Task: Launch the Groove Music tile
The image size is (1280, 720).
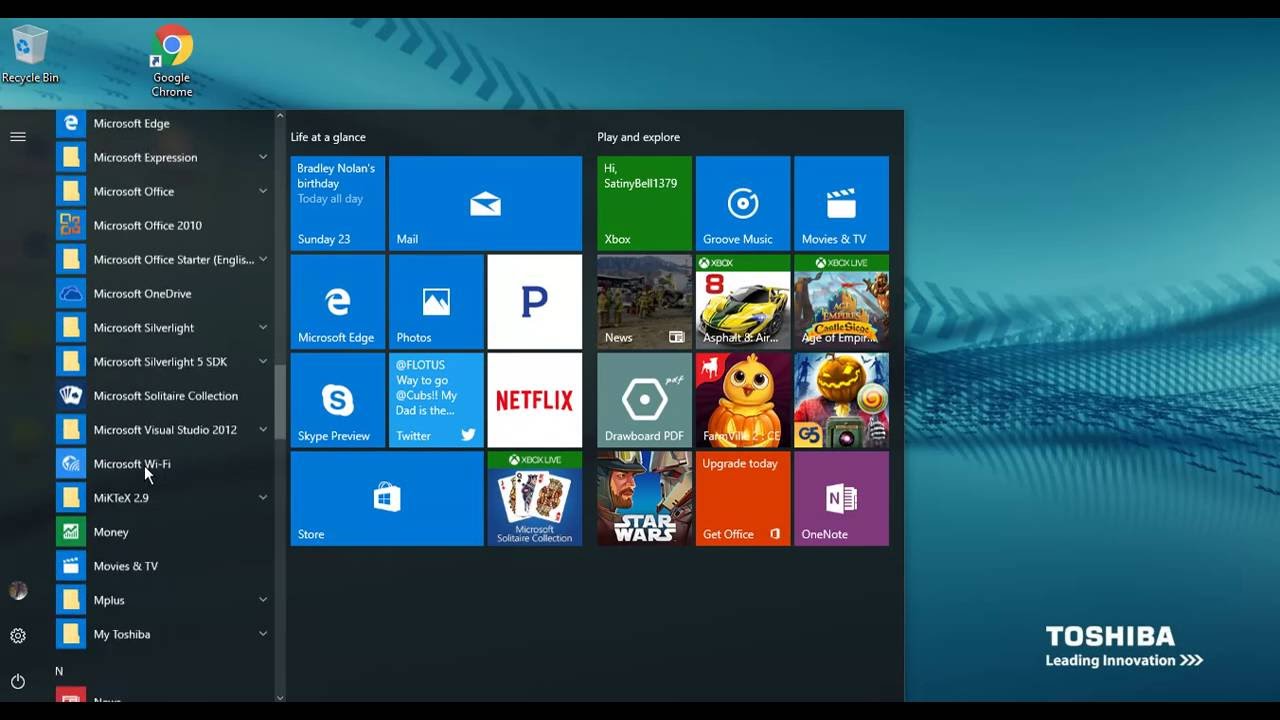Action: point(743,203)
